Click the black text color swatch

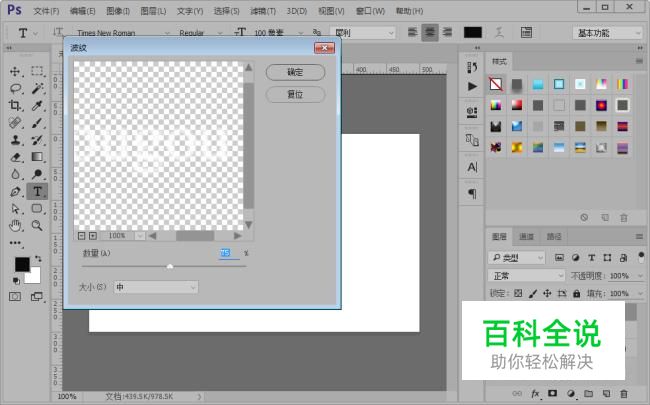[473, 32]
